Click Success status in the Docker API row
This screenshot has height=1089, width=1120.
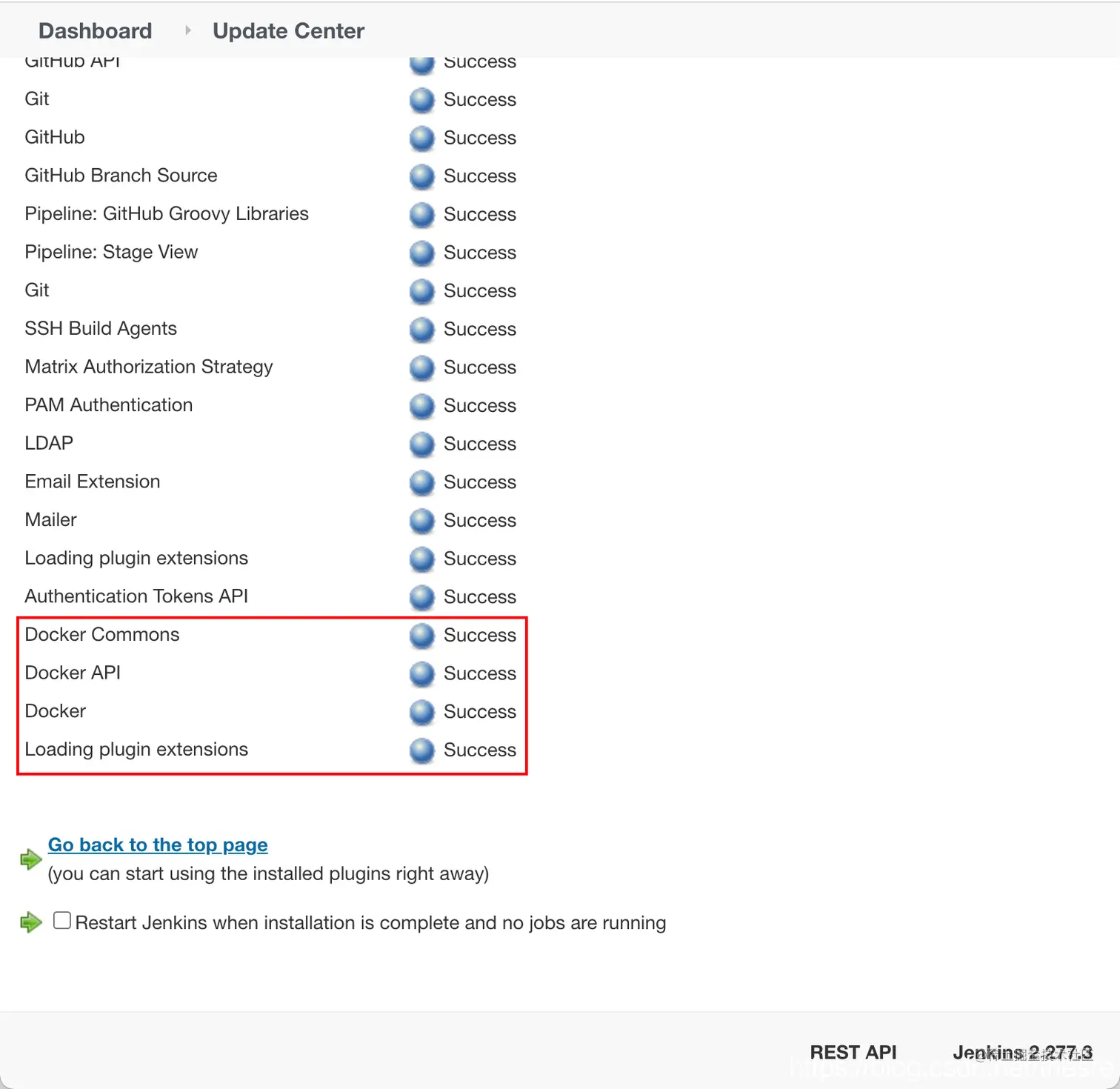click(x=480, y=674)
